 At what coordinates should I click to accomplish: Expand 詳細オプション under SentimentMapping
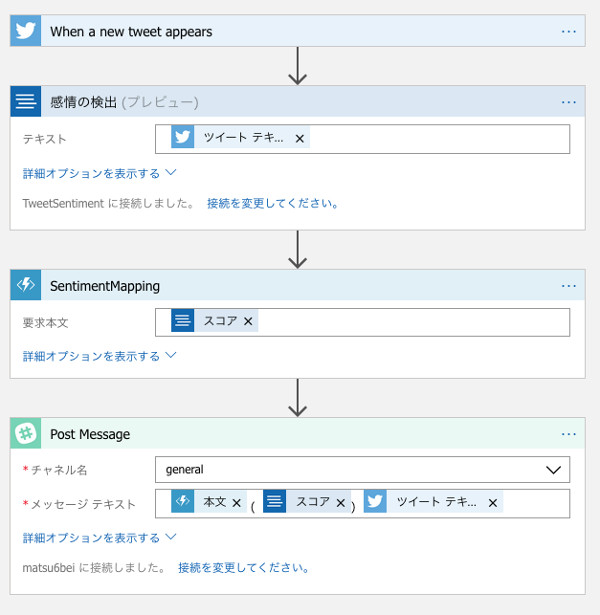pos(99,356)
